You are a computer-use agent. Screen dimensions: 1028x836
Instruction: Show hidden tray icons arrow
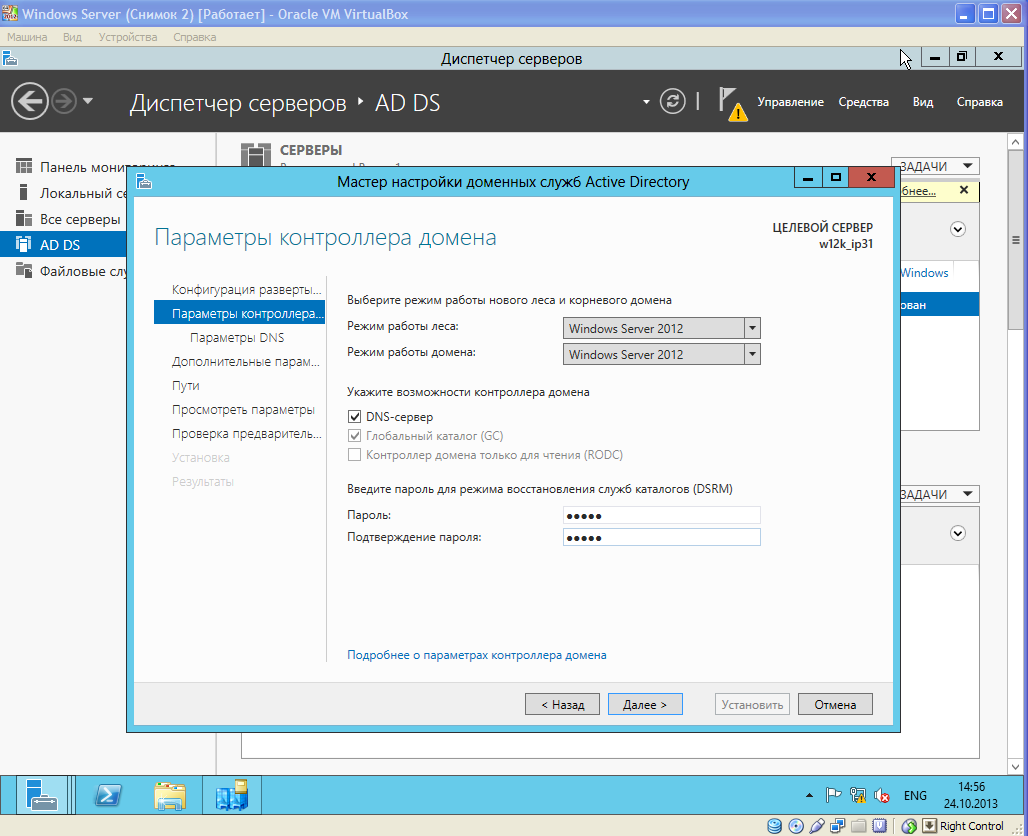809,795
